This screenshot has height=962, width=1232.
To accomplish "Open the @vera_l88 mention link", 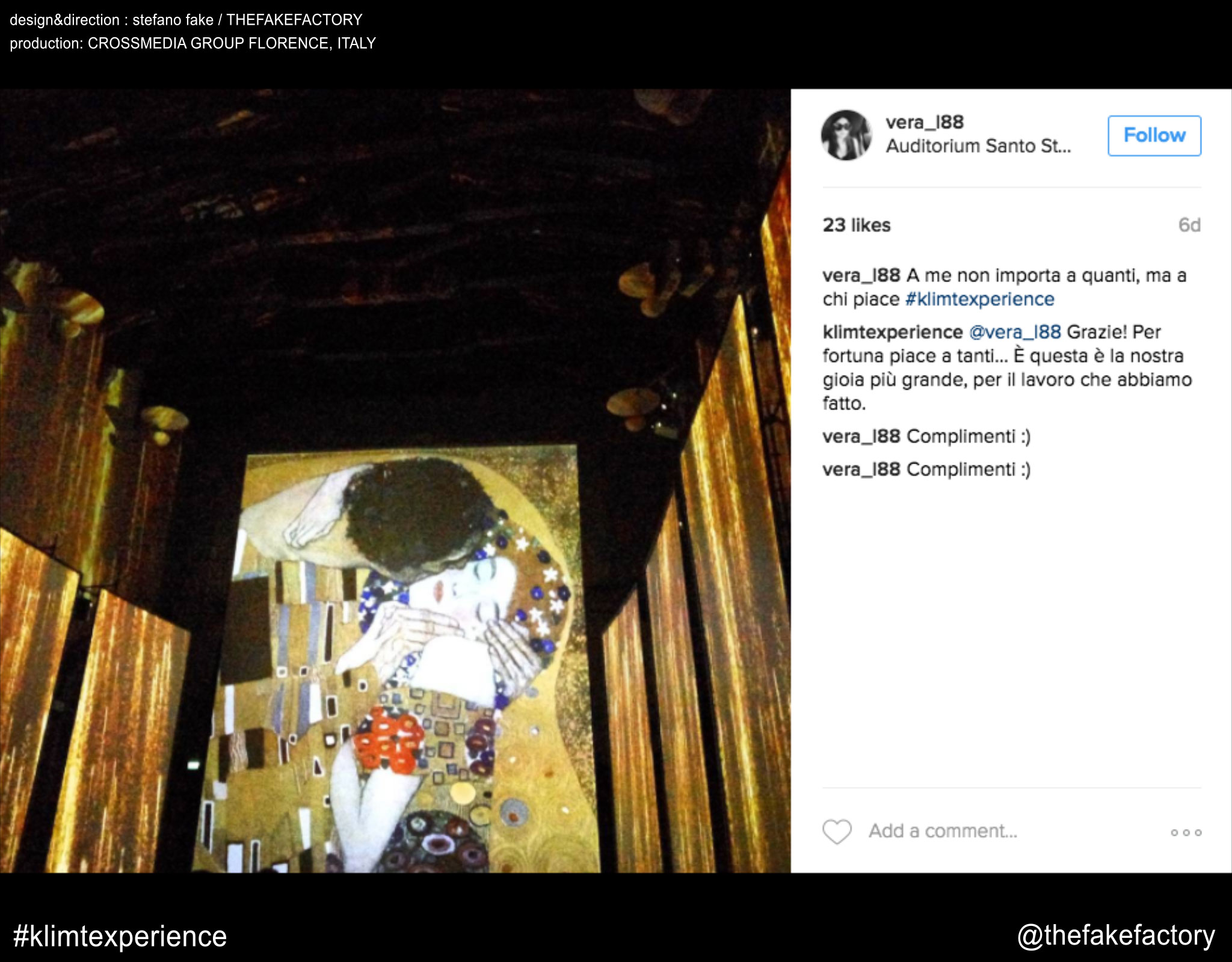I will (1015, 332).
